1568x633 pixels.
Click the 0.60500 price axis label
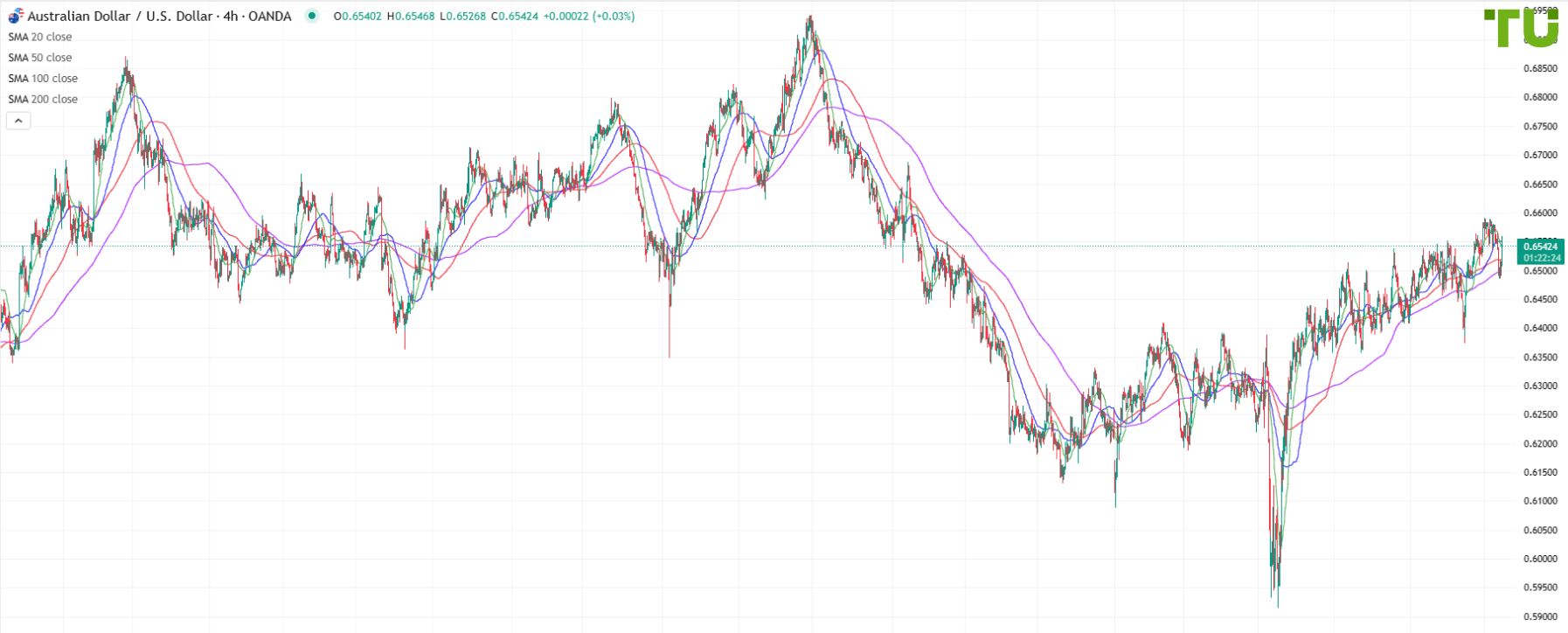click(1541, 530)
